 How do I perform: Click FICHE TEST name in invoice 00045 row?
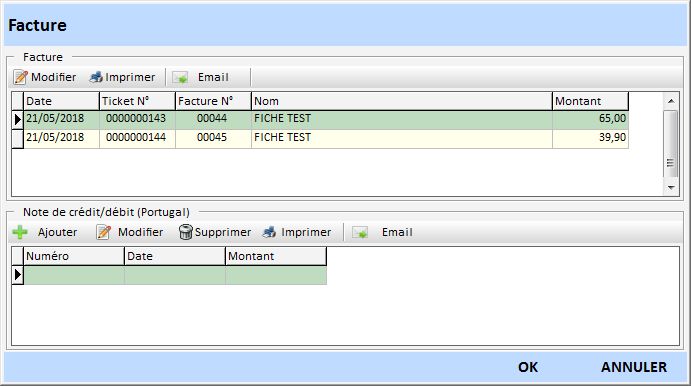point(282,137)
